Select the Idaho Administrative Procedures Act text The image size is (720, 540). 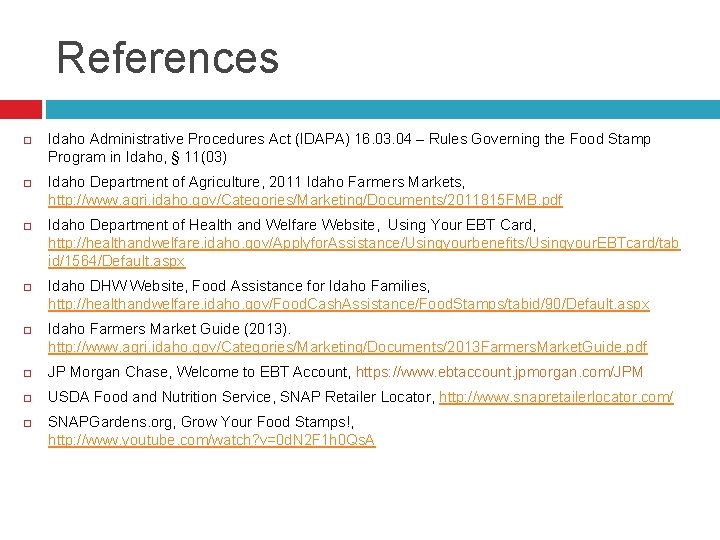point(169,139)
